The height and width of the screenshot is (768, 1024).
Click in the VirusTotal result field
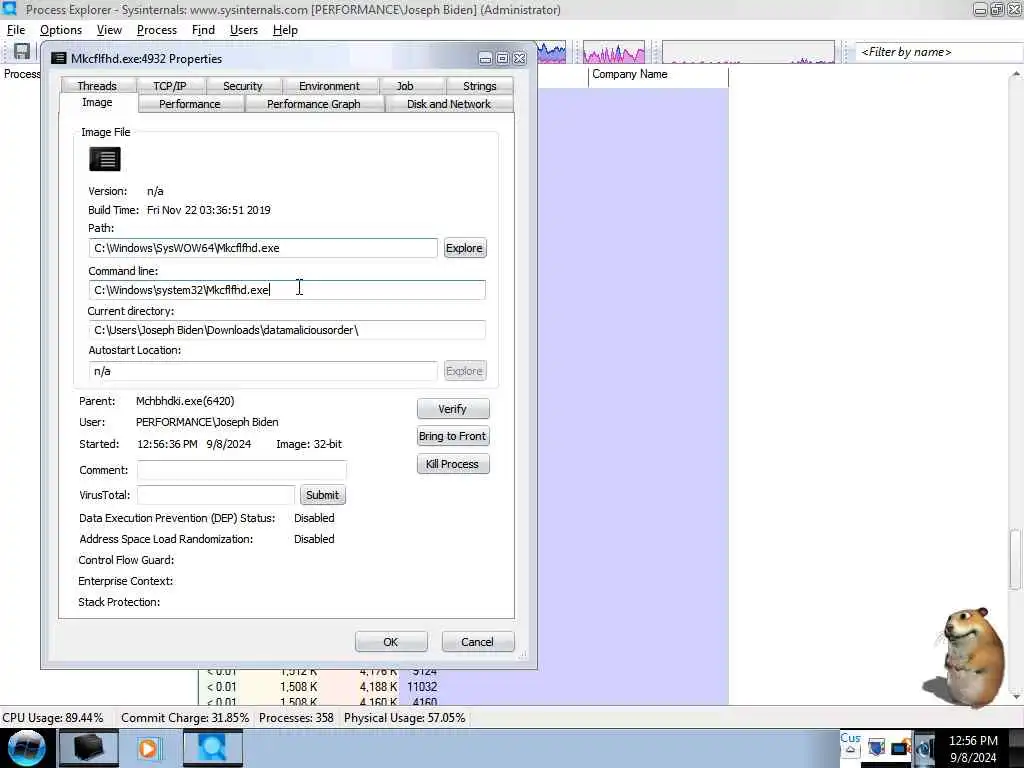point(216,495)
